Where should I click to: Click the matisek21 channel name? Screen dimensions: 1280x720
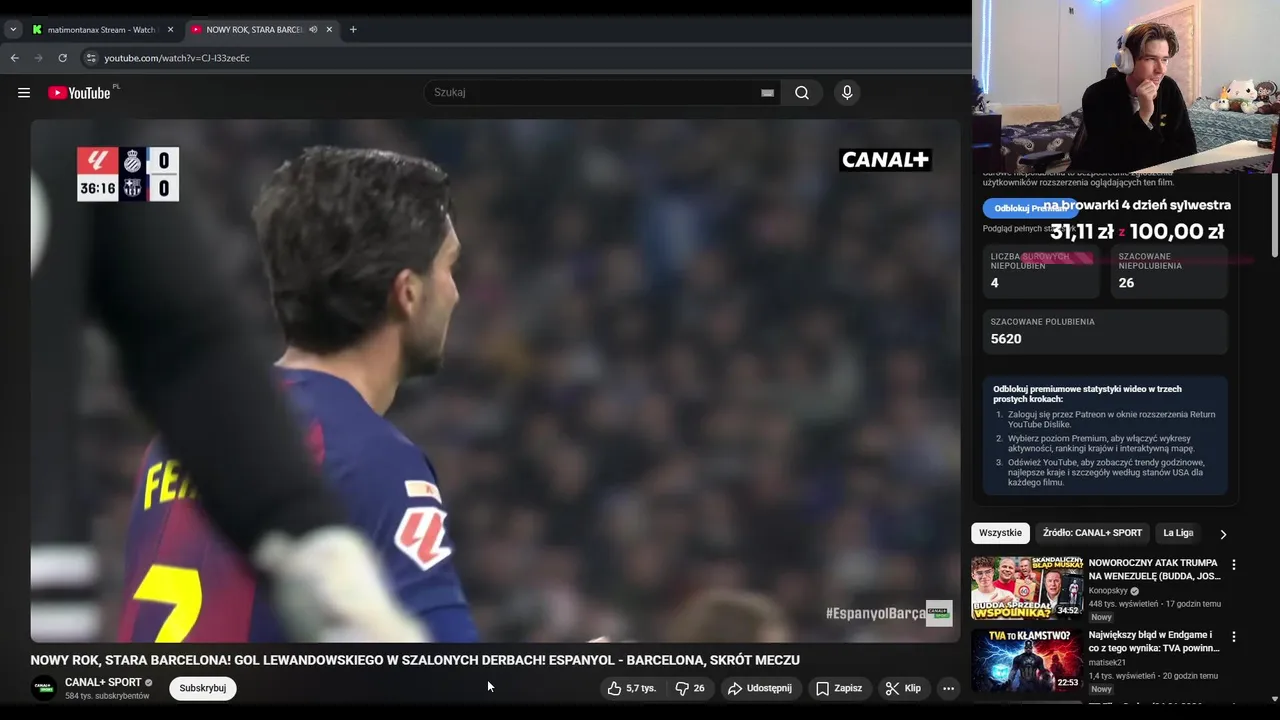(1107, 663)
